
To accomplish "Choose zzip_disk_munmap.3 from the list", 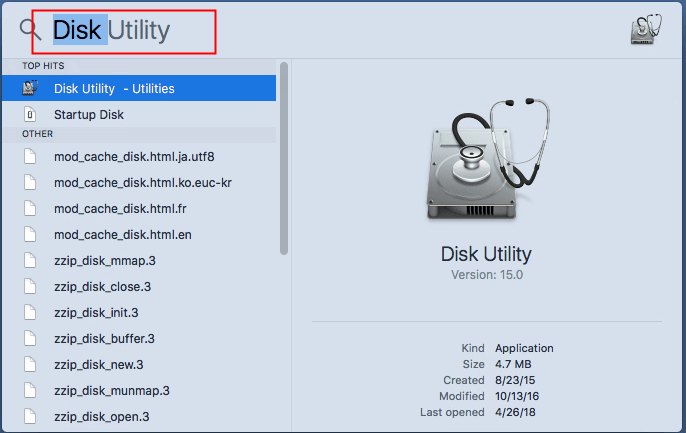I will point(139,391).
